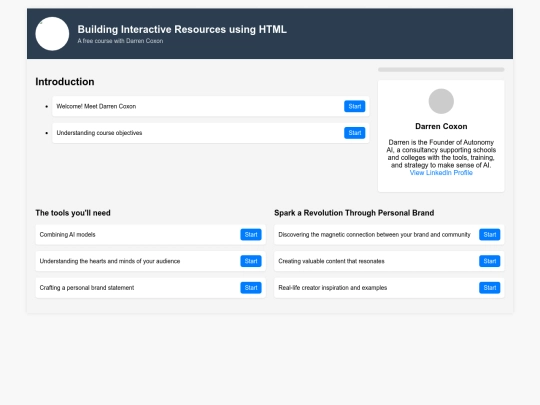The width and height of the screenshot is (540, 405).
Task: Click Darren's bio paragraph about Autonomy AI
Action: (x=441, y=154)
